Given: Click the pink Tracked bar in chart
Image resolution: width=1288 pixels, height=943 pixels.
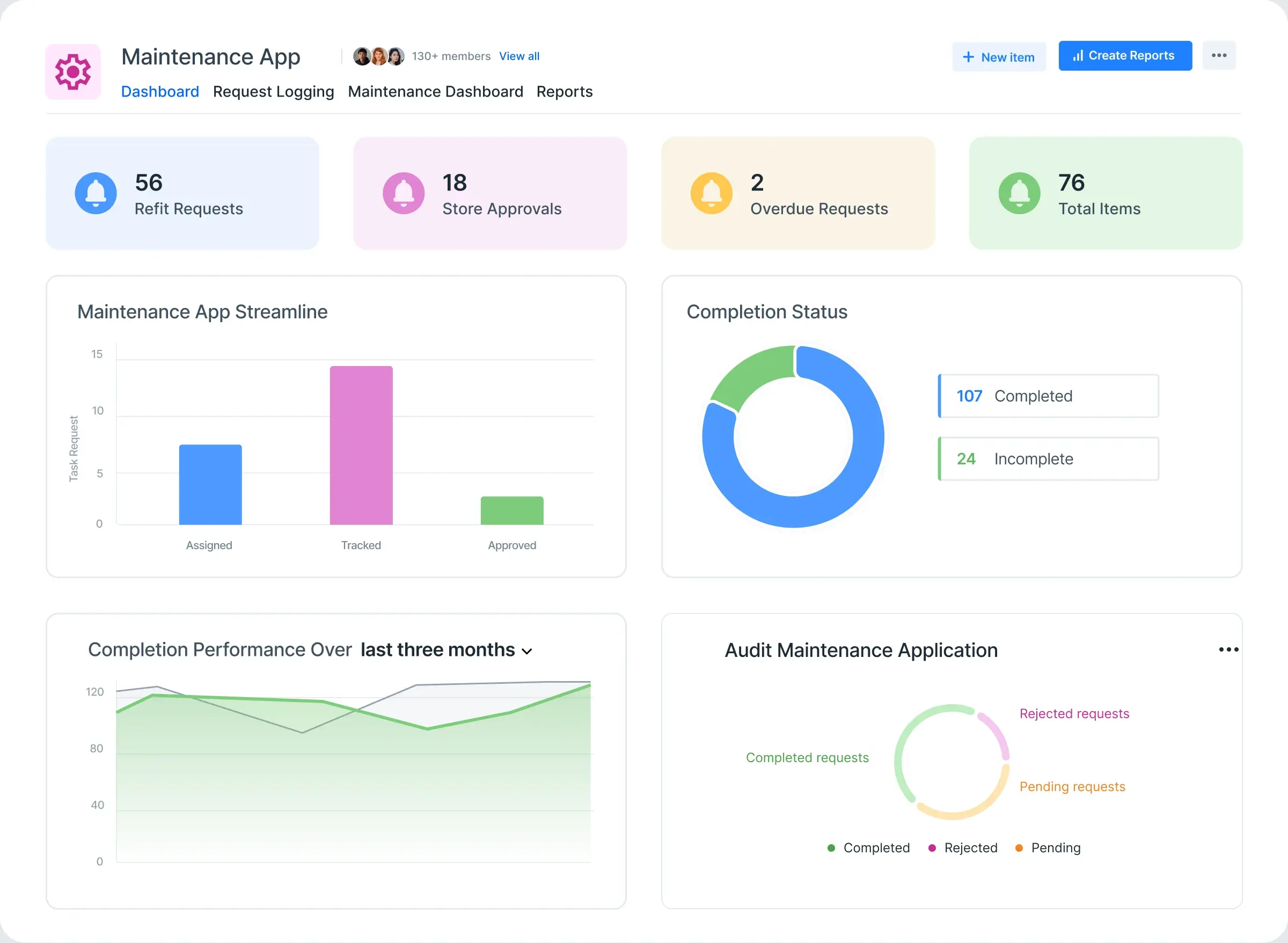Looking at the screenshot, I should pyautogui.click(x=361, y=445).
